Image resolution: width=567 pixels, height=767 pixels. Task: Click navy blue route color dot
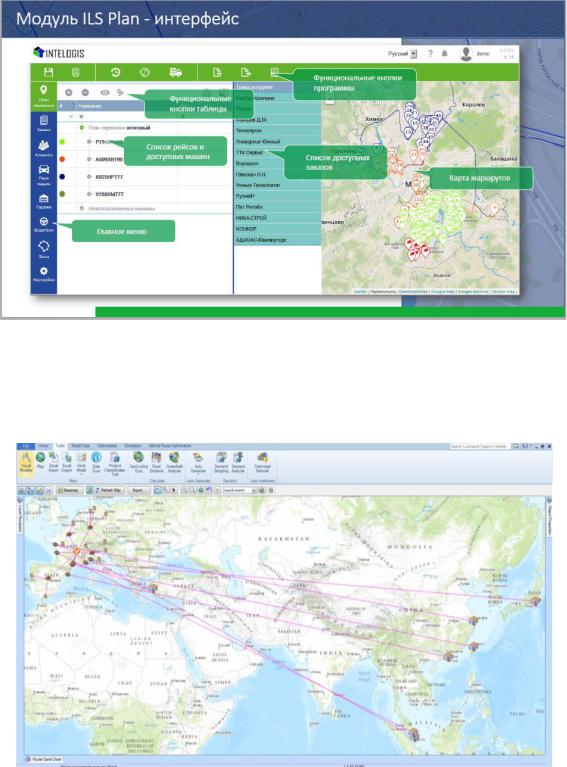point(62,177)
